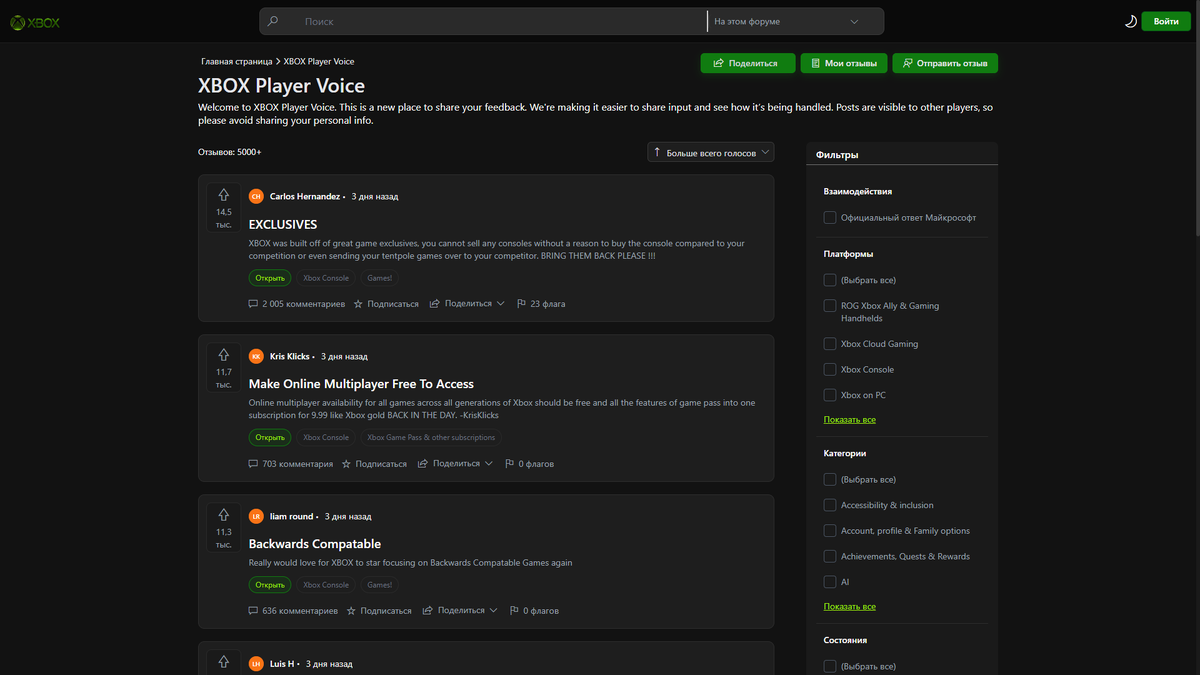Click the search magnifier icon
This screenshot has width=1200, height=675.
pyautogui.click(x=274, y=21)
